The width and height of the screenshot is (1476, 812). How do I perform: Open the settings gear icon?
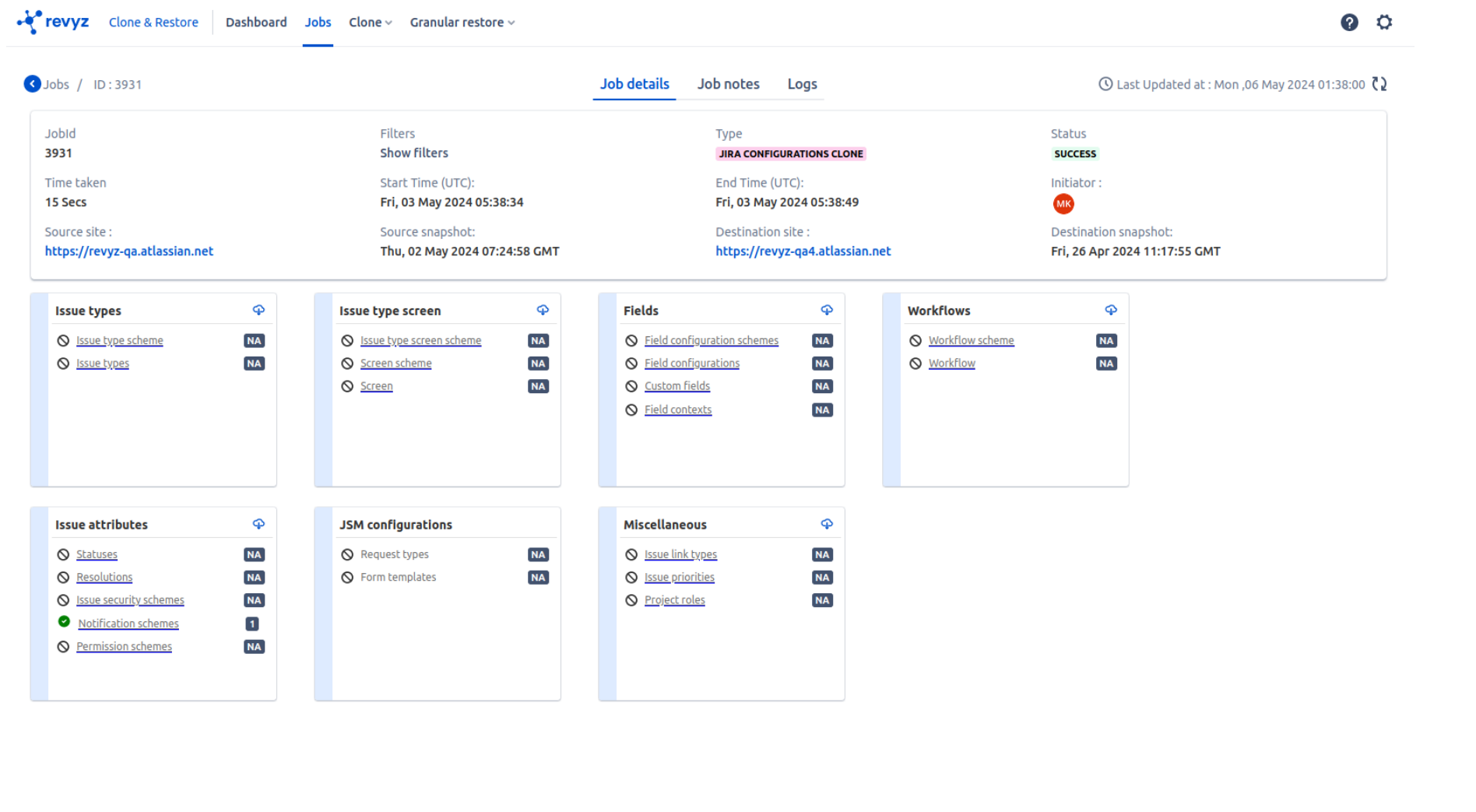coord(1383,23)
